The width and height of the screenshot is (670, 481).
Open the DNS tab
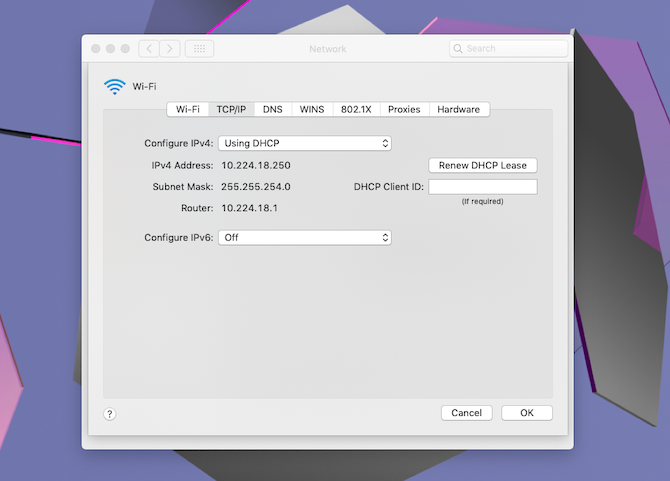(273, 109)
